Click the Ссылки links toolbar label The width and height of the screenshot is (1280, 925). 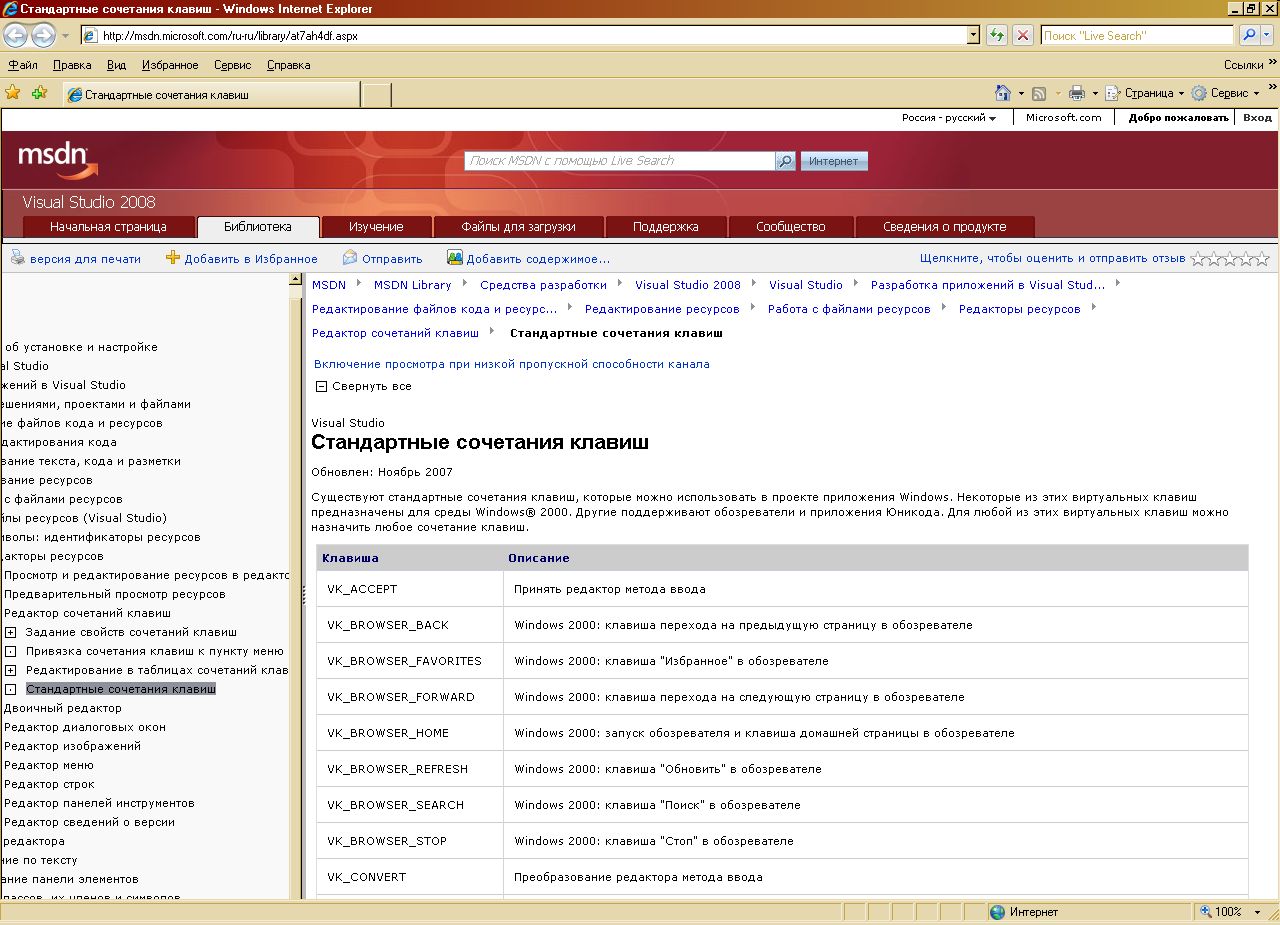point(1244,65)
